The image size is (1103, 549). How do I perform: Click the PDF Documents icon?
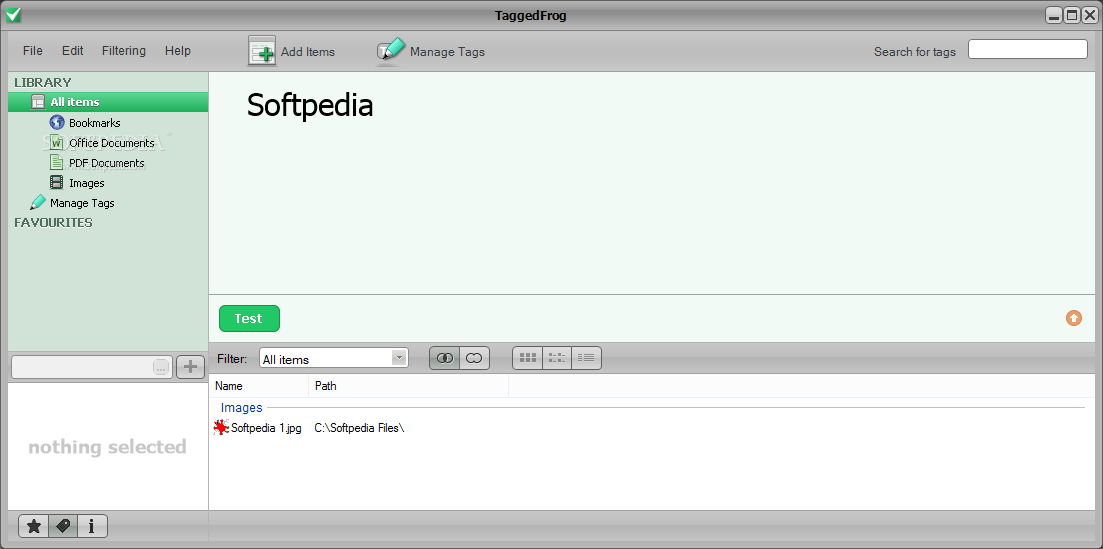point(57,163)
